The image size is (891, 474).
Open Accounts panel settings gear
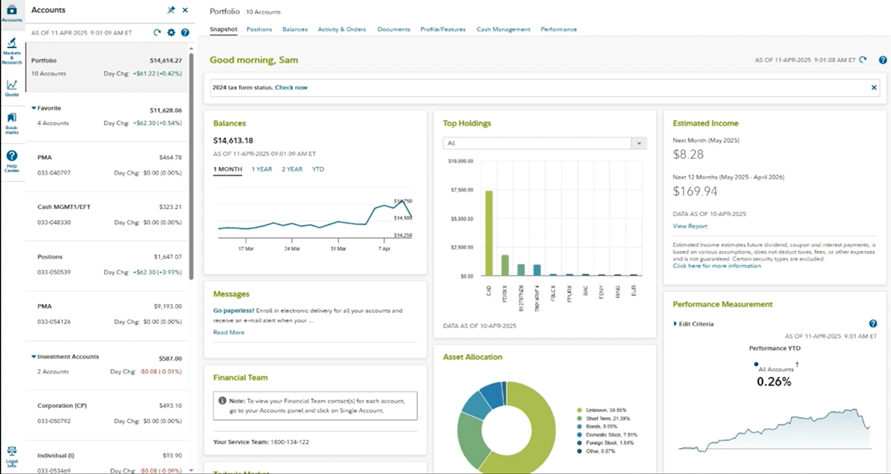pos(171,32)
